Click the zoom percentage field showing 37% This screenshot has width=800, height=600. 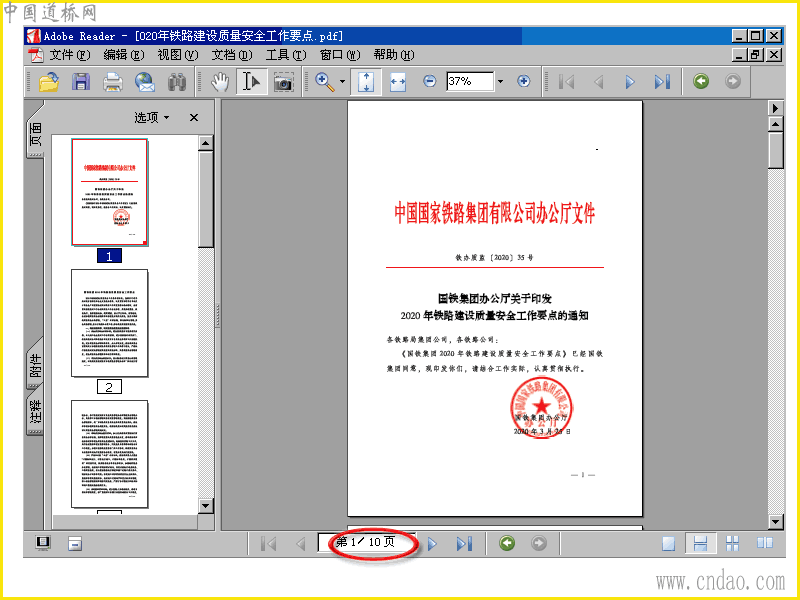pos(470,81)
